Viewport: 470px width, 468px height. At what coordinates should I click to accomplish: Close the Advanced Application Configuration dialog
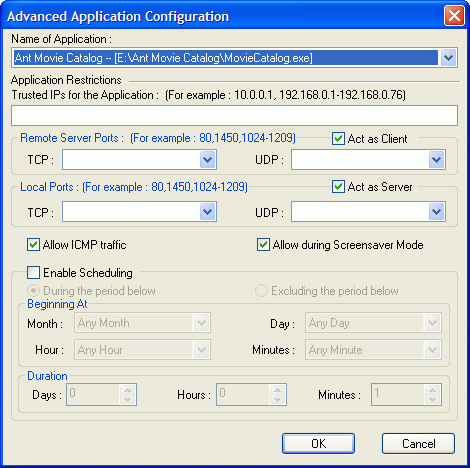click(454, 16)
